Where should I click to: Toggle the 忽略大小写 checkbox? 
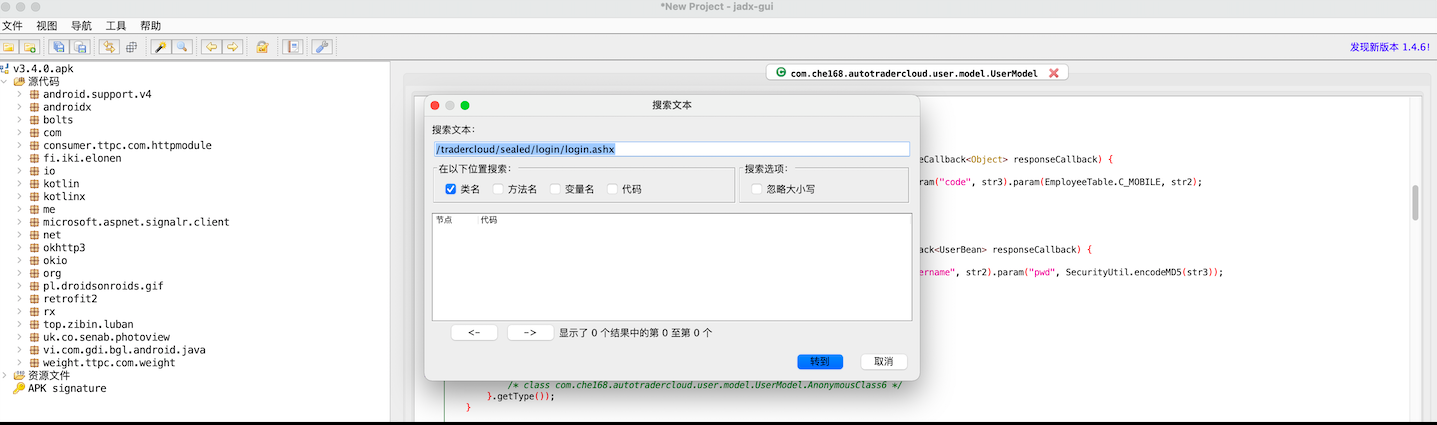click(x=757, y=189)
